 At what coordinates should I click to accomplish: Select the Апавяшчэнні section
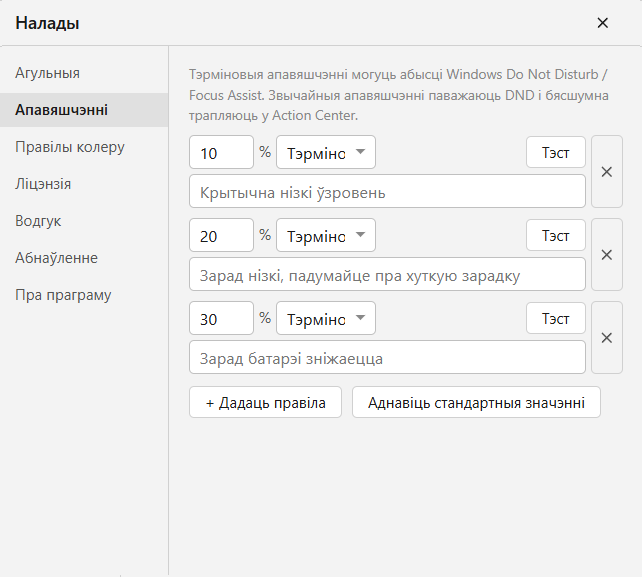point(84,110)
